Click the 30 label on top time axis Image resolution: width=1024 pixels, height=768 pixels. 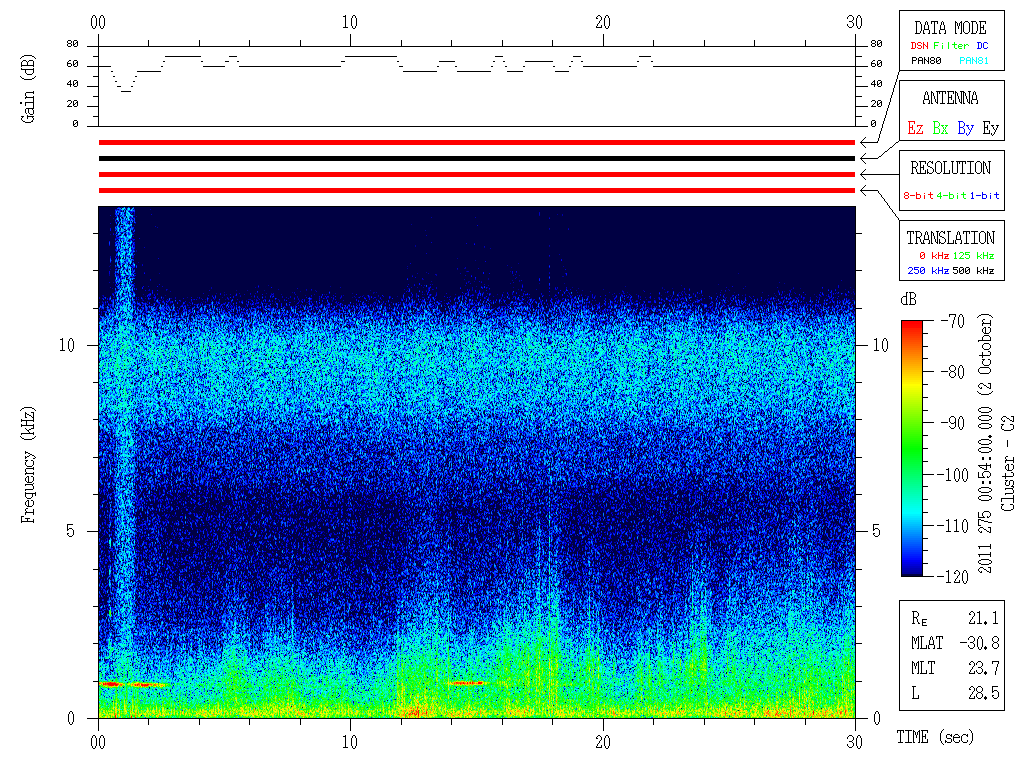[854, 22]
